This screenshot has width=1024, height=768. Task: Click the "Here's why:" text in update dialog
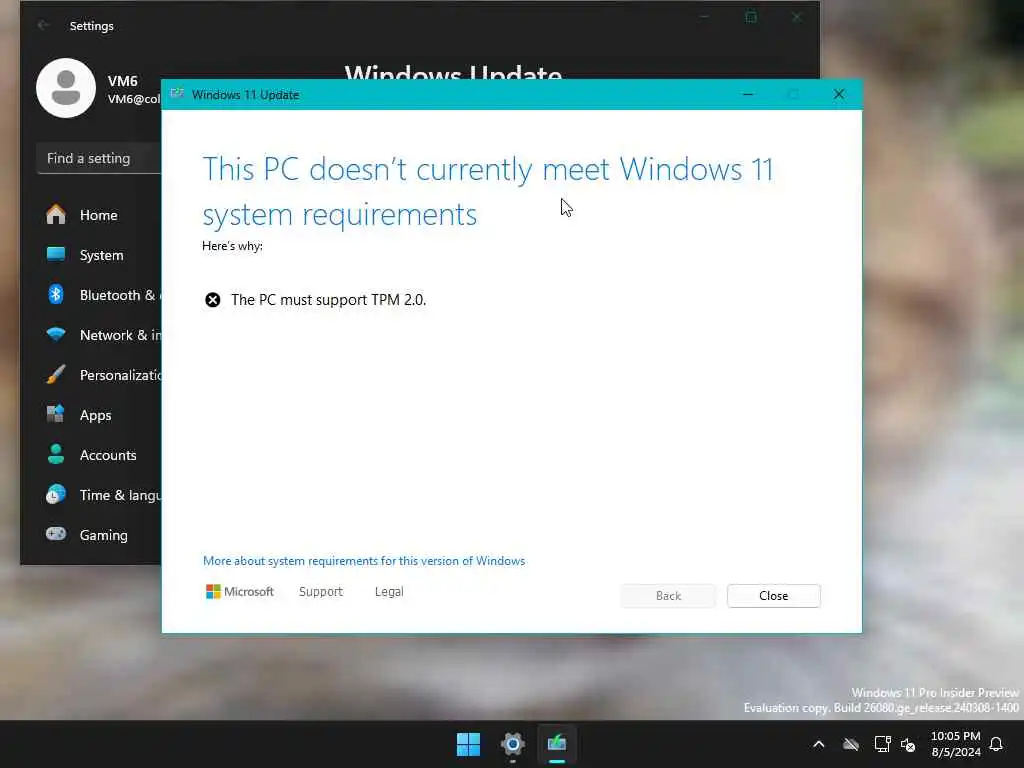click(232, 246)
